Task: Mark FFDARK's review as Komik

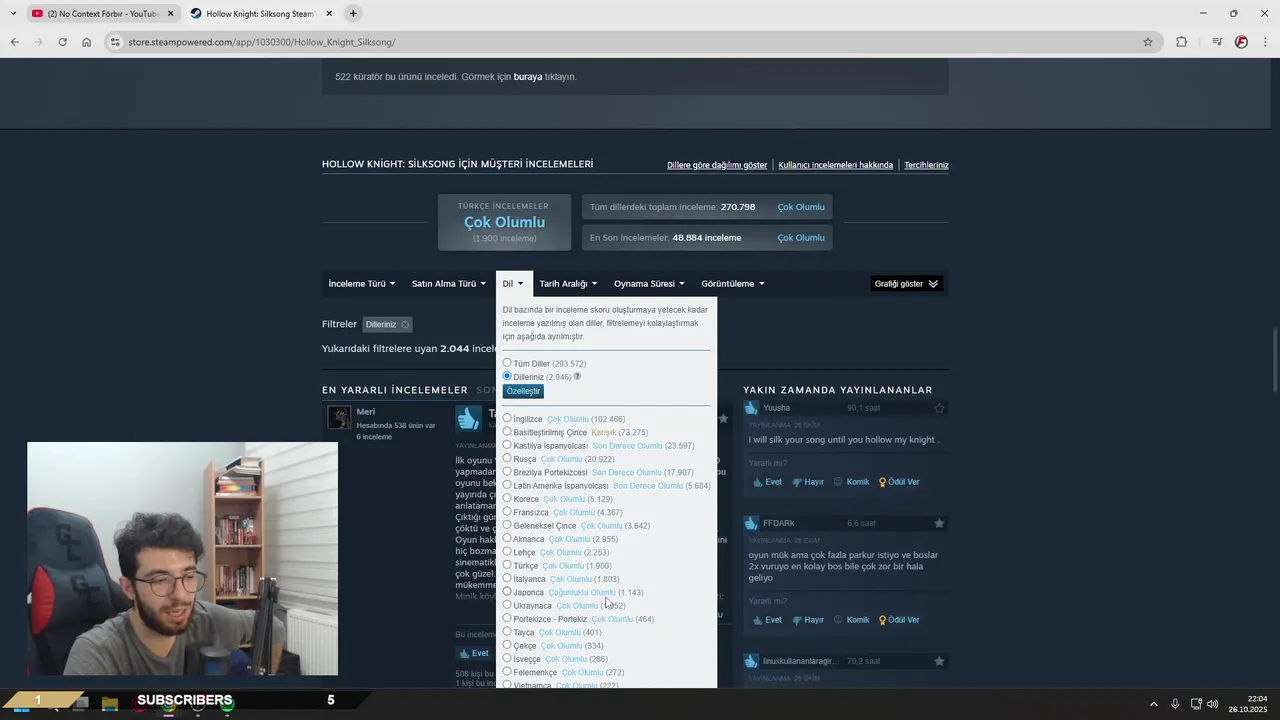Action: 851,620
